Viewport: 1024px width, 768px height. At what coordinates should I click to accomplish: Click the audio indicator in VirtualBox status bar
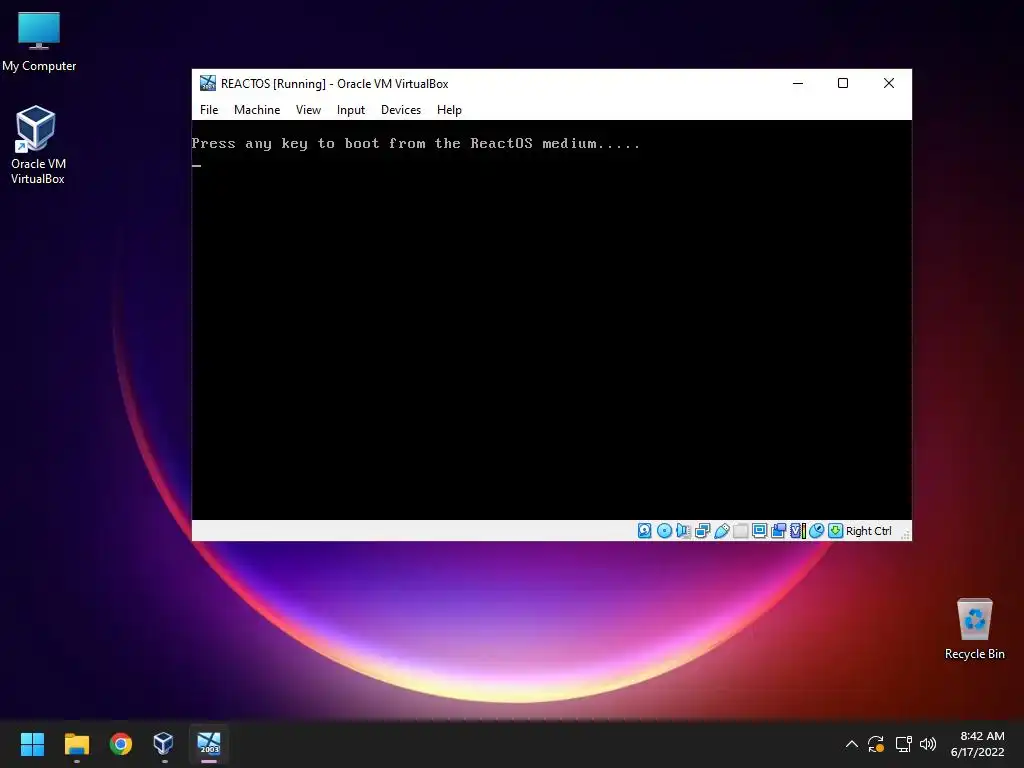pyautogui.click(x=683, y=531)
